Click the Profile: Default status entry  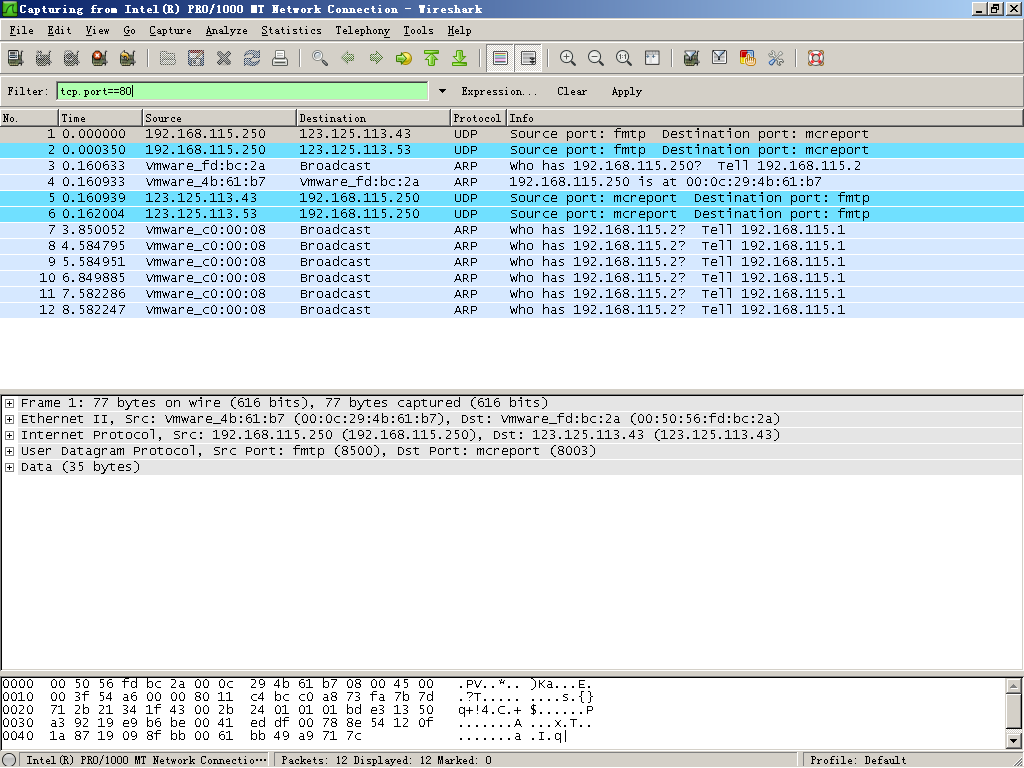(x=858, y=760)
